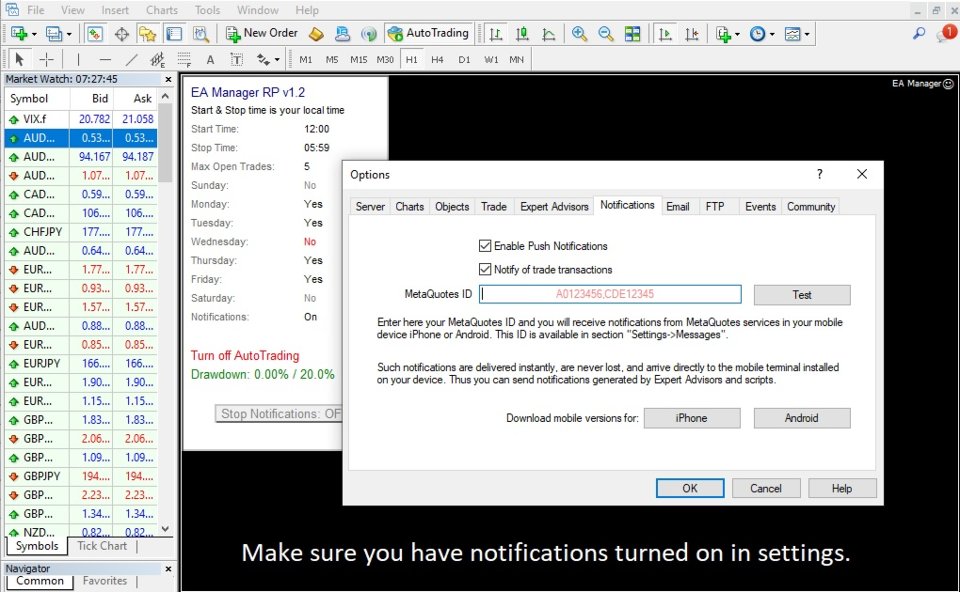
Task: Expand the templates dropdown arrow
Action: click(x=806, y=34)
